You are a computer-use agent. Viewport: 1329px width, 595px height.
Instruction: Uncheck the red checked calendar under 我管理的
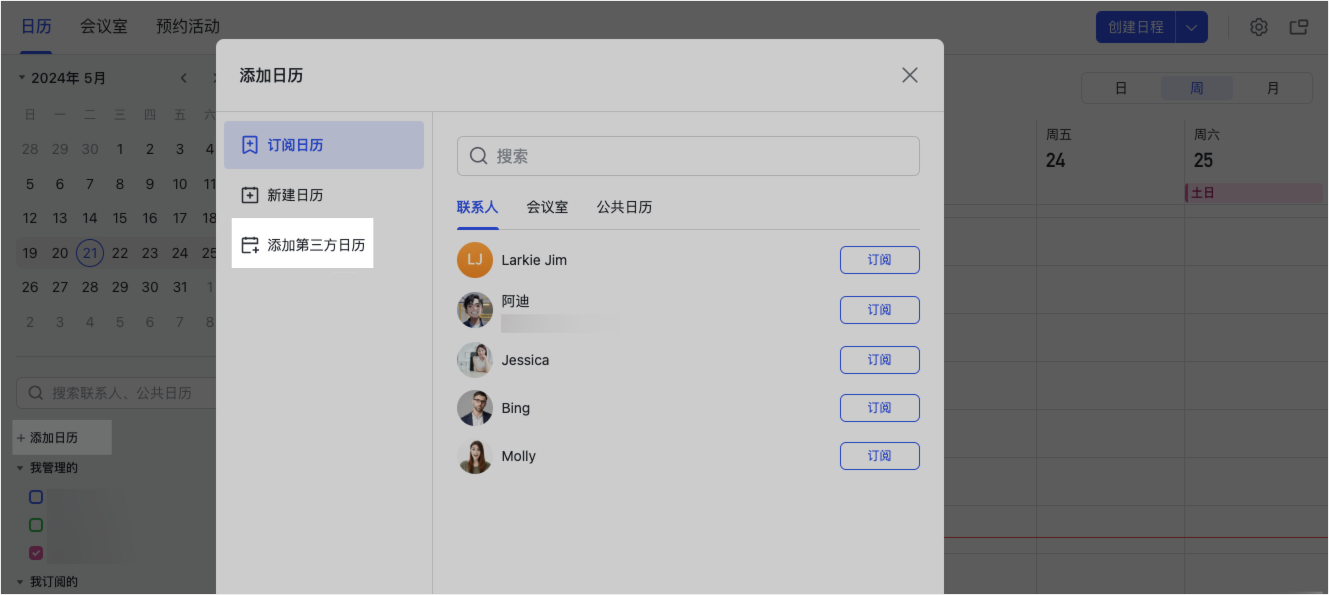coord(35,553)
